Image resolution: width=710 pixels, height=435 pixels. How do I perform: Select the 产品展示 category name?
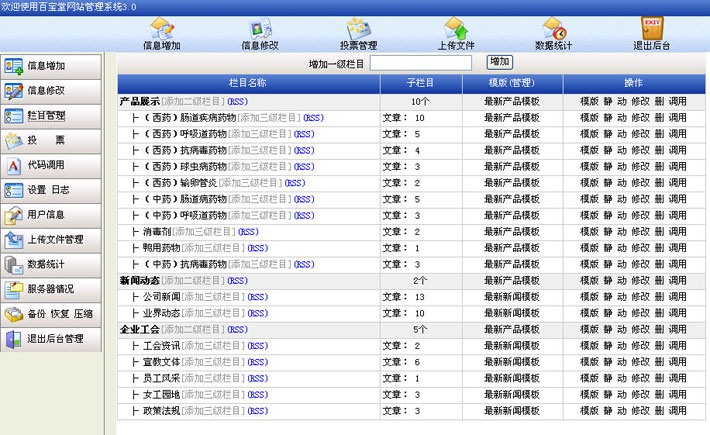coord(140,102)
